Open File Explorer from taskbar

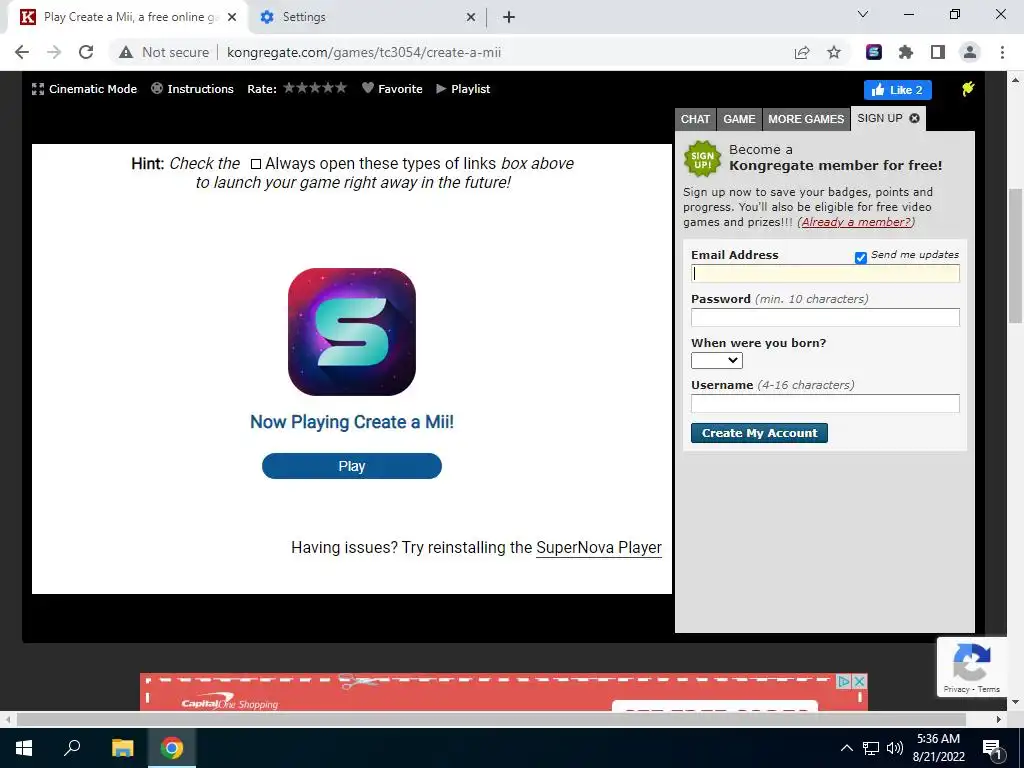click(x=122, y=748)
